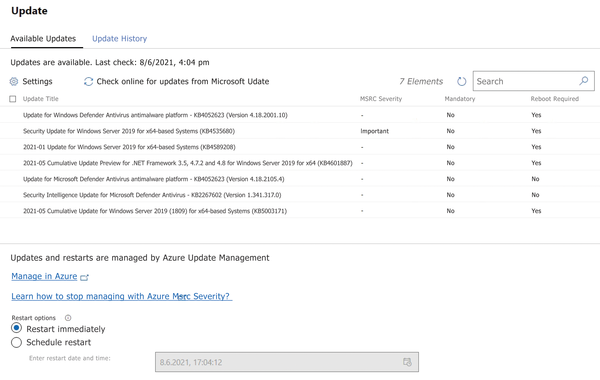This screenshot has height=380, width=600.
Task: Toggle the select-all updates checkbox
Action: tap(13, 99)
